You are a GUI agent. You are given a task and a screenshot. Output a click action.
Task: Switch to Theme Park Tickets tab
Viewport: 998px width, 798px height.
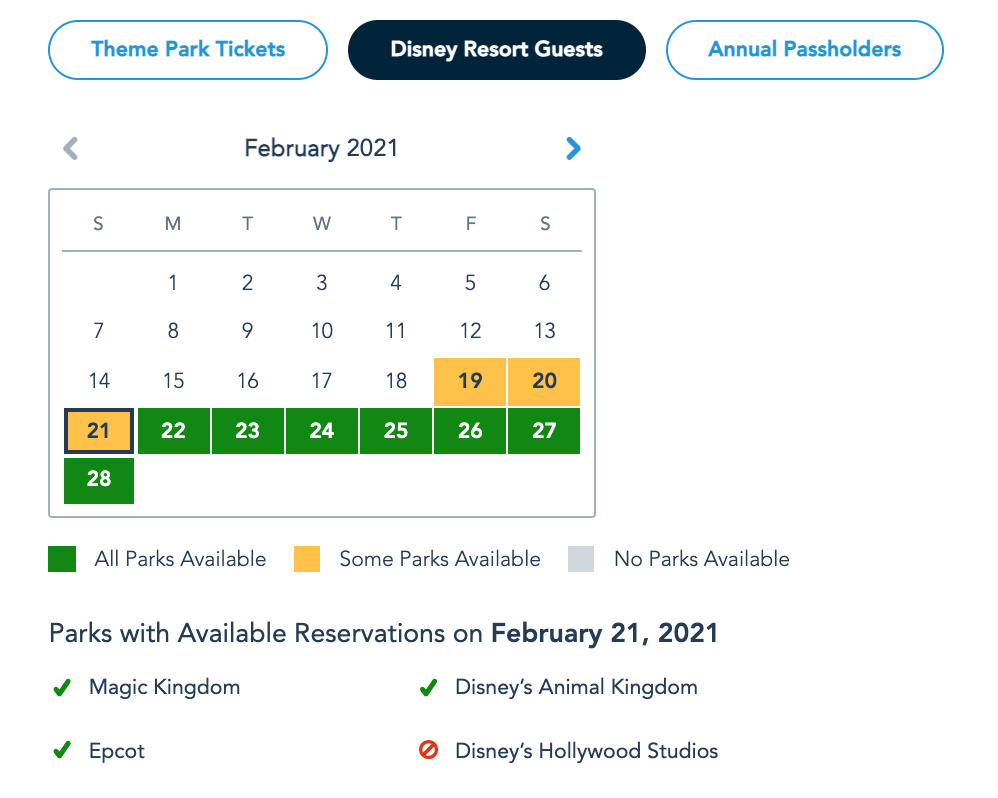point(188,49)
